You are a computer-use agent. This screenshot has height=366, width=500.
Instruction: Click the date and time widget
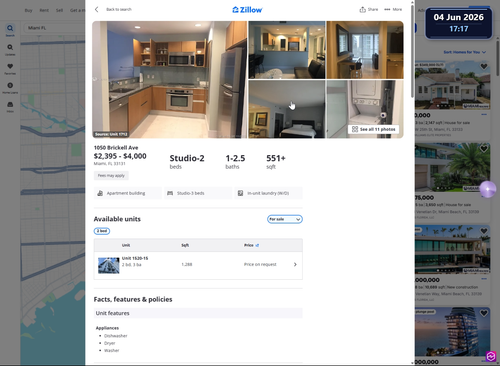458,23
